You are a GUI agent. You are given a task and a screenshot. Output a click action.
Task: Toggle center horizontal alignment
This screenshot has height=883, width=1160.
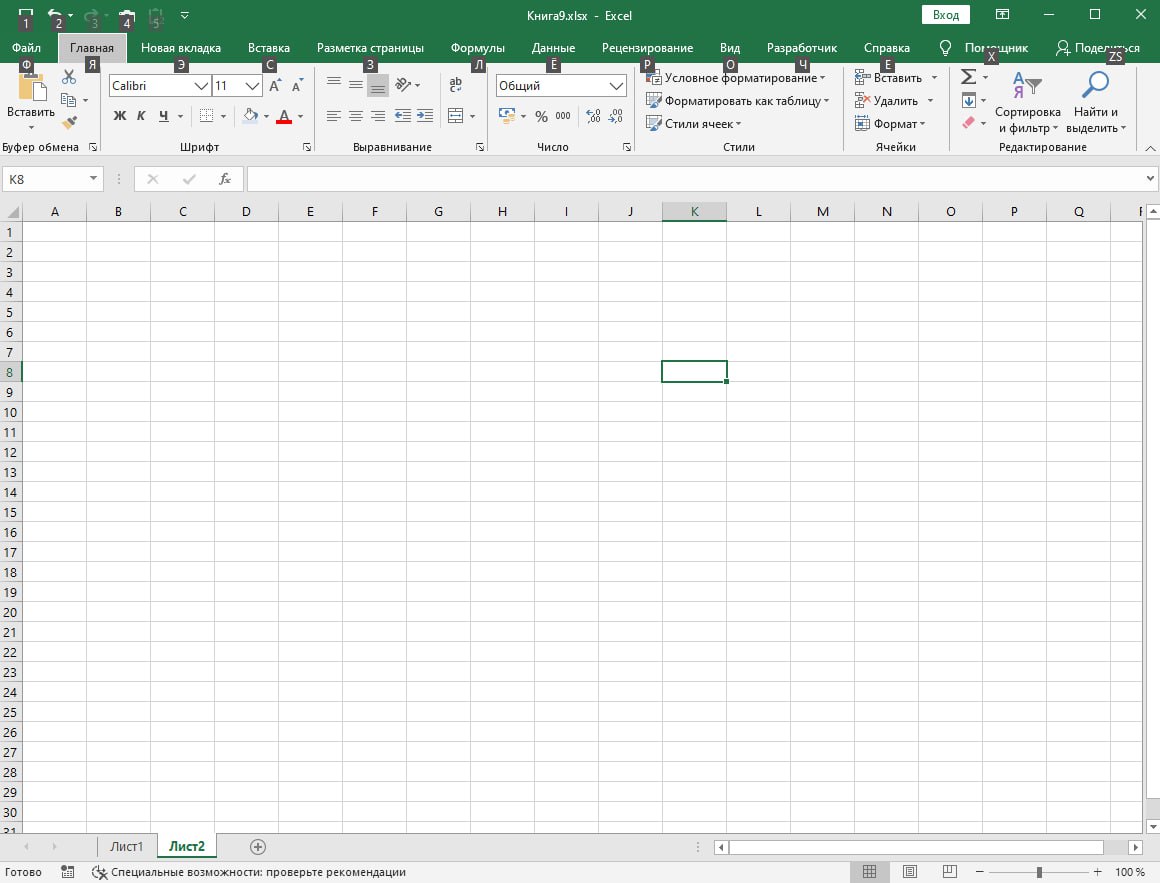point(355,116)
